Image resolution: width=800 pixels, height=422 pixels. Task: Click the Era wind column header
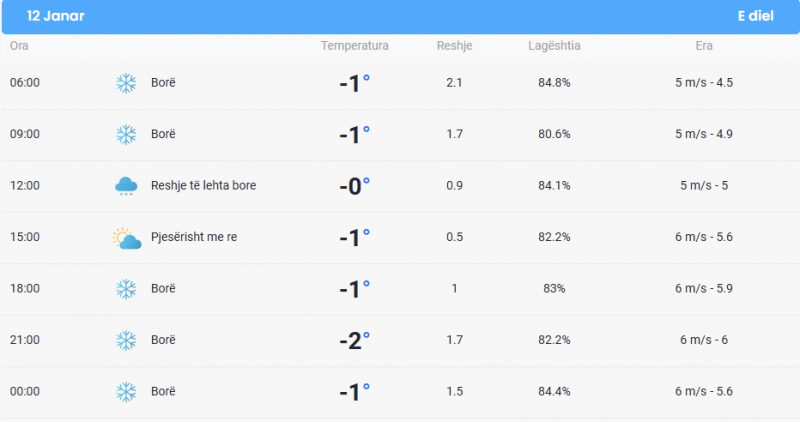pyautogui.click(x=704, y=46)
